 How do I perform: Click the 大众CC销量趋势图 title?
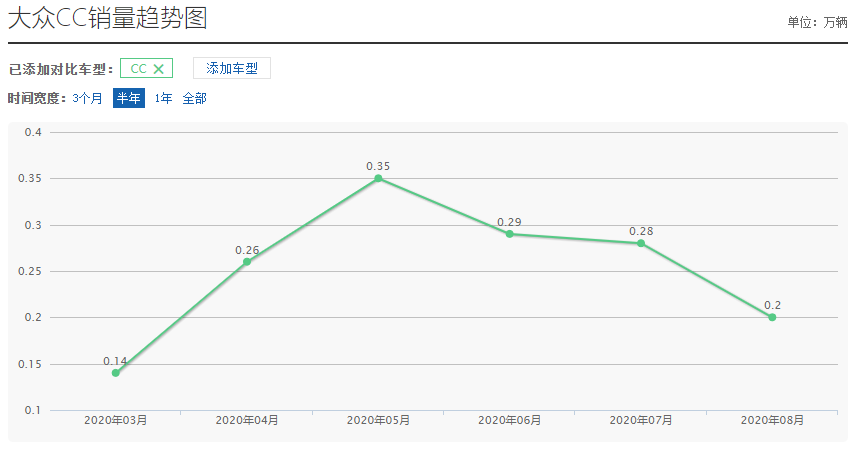coord(108,18)
